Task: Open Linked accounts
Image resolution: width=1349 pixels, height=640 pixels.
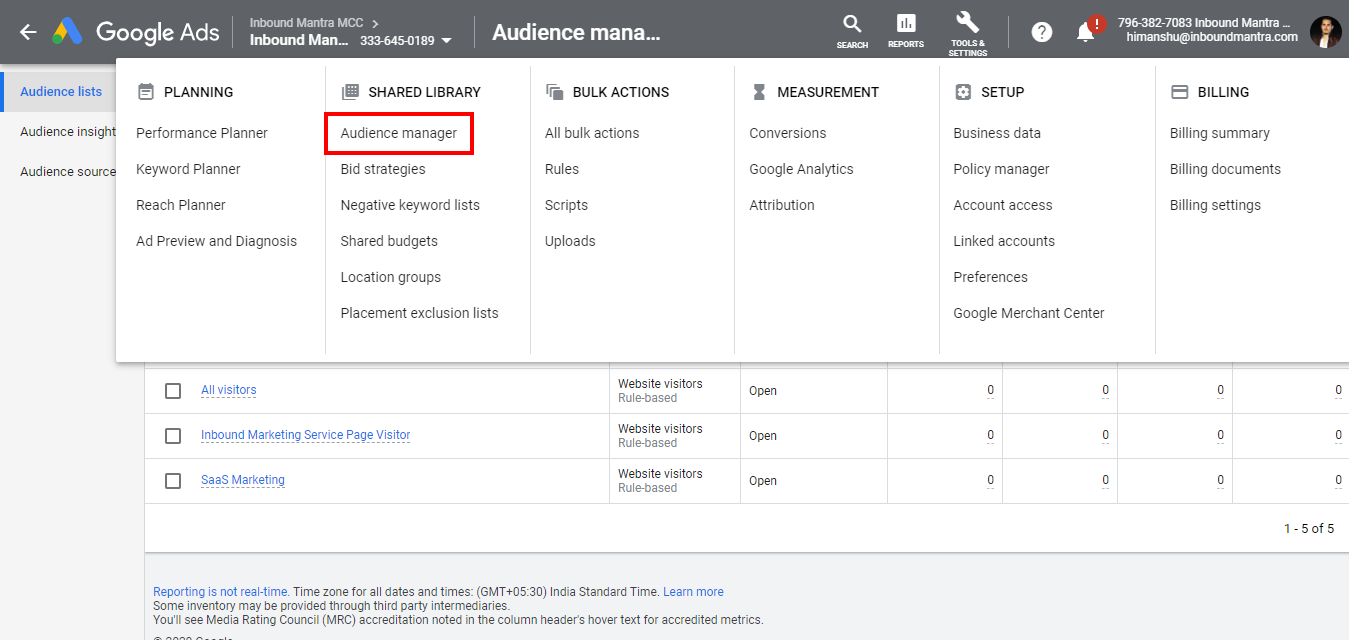Action: pos(1004,241)
